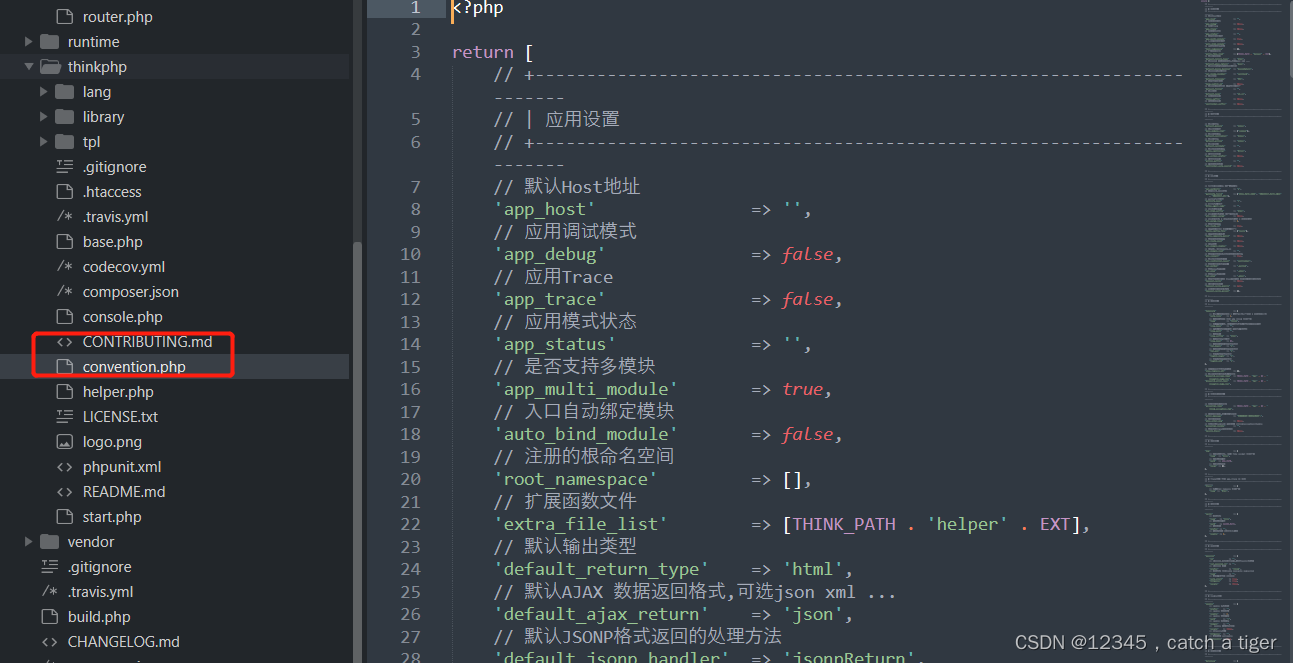Click the library folder icon
Screen dimensions: 1293x663
coord(65,117)
